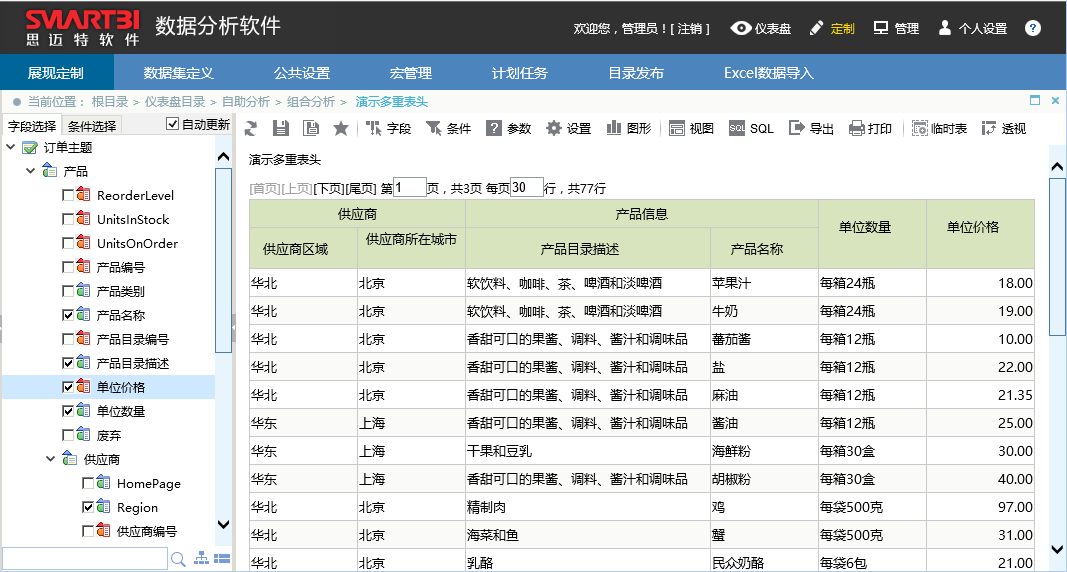Screen dimensions: 1067x572
Task: Uncheck the 单位价格 field
Action: click(67, 388)
